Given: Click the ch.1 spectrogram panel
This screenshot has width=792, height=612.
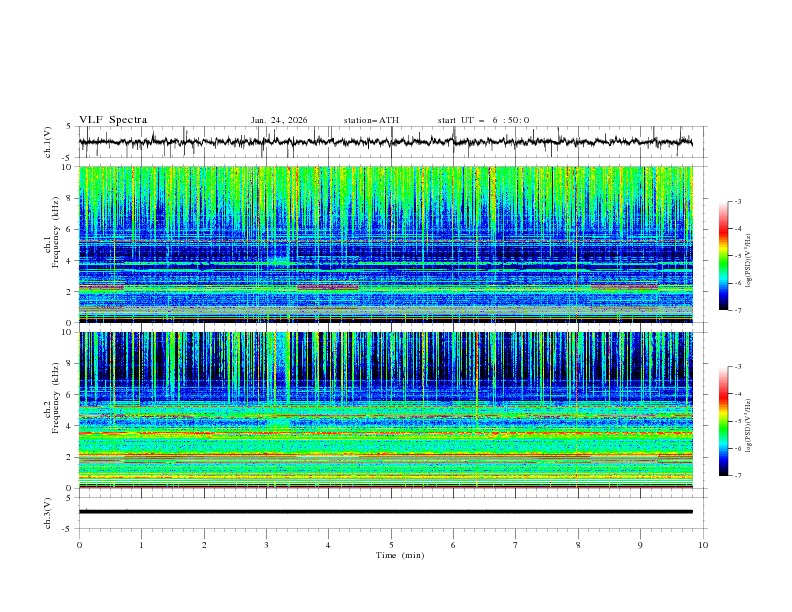Looking at the screenshot, I should 386,244.
